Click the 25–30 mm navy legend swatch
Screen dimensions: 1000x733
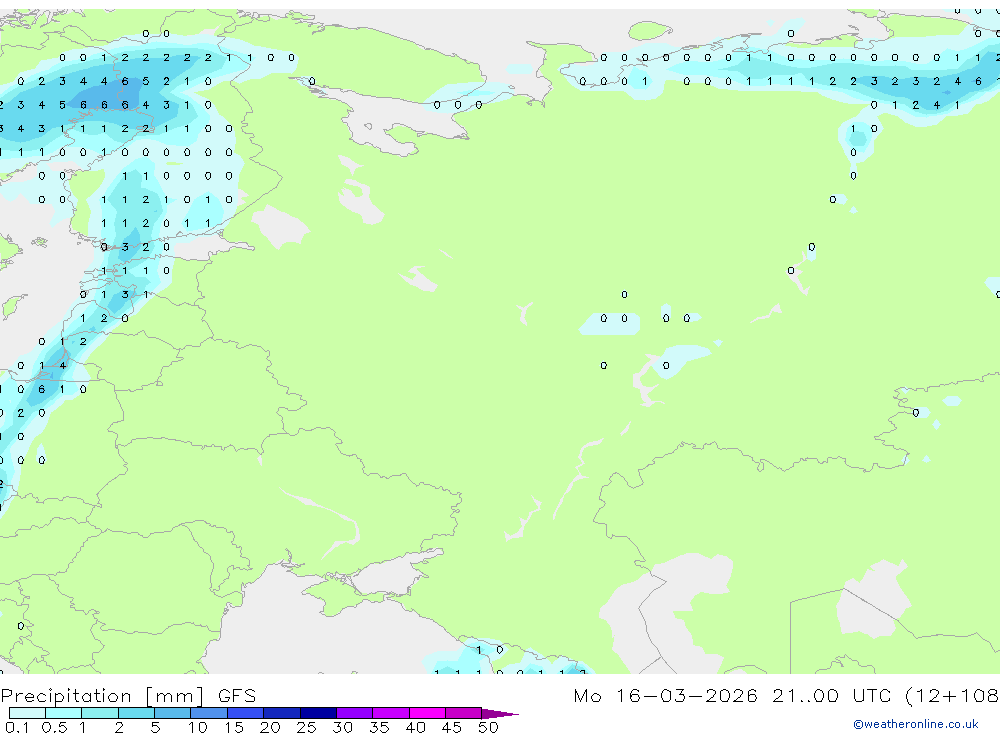pos(318,713)
